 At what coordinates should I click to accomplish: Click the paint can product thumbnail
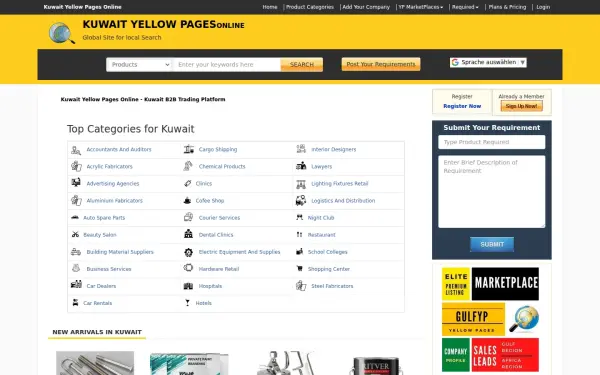coord(375,365)
